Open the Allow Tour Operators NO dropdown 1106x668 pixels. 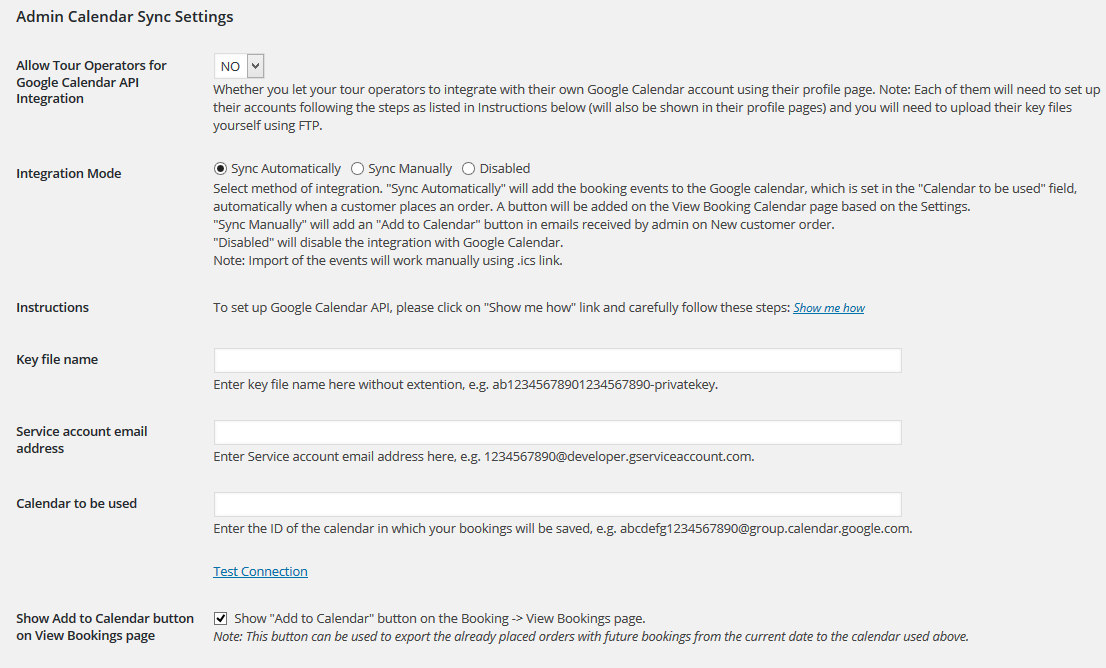(239, 66)
